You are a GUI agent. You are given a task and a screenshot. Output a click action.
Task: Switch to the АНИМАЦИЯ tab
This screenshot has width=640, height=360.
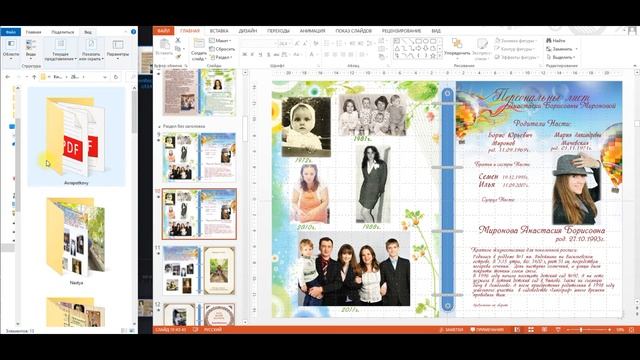tap(312, 31)
